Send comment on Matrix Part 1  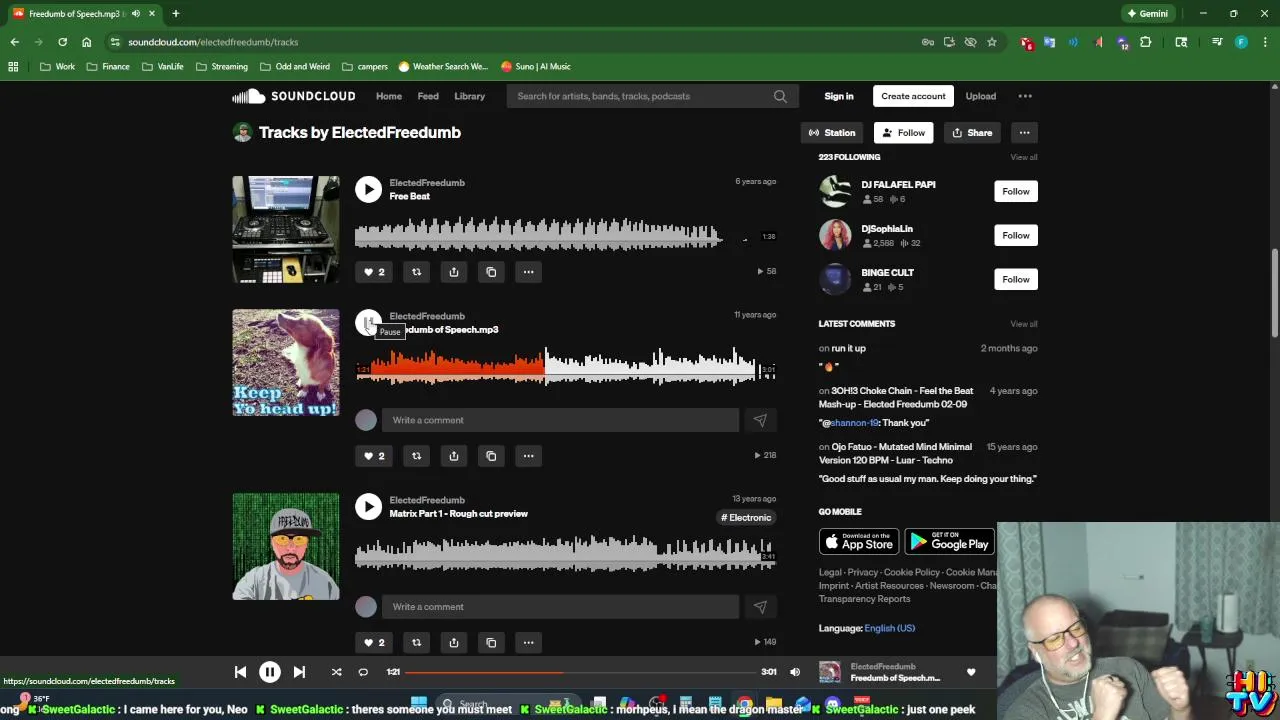(760, 607)
